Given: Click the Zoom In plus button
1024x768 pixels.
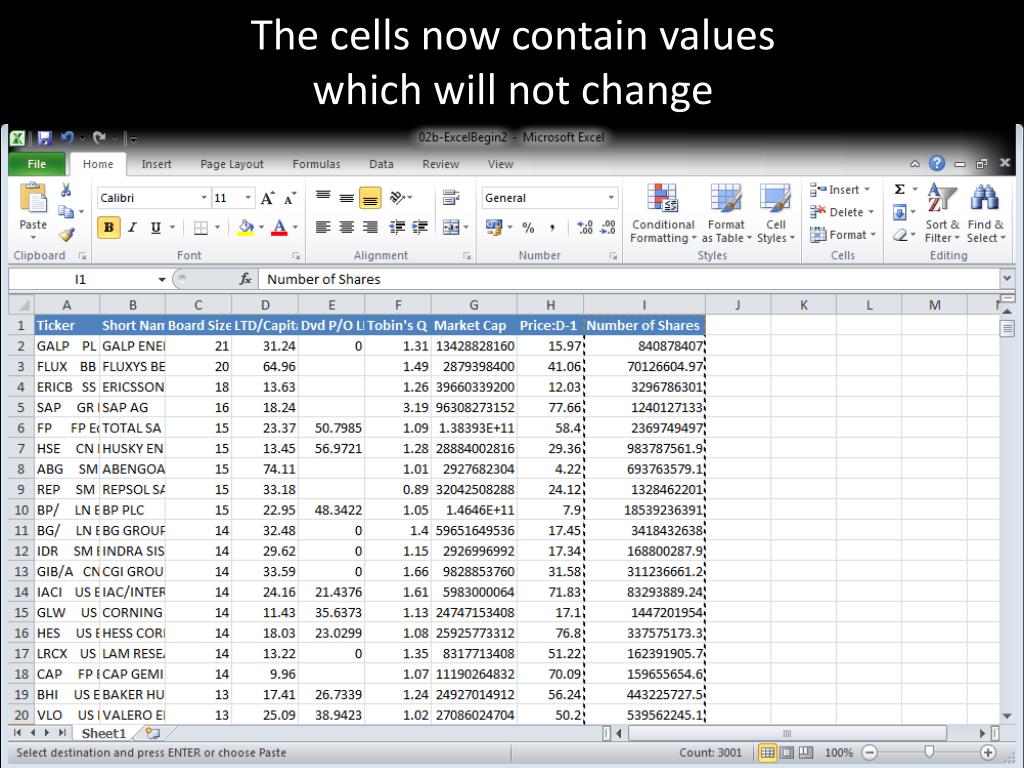Looking at the screenshot, I should [x=988, y=752].
